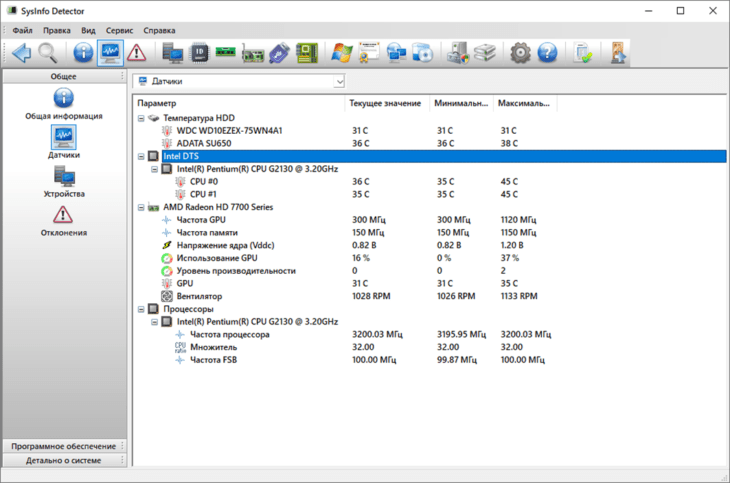Image resolution: width=730 pixels, height=483 pixels.
Task: Collapse the Температура HDD node
Action: tap(141, 118)
